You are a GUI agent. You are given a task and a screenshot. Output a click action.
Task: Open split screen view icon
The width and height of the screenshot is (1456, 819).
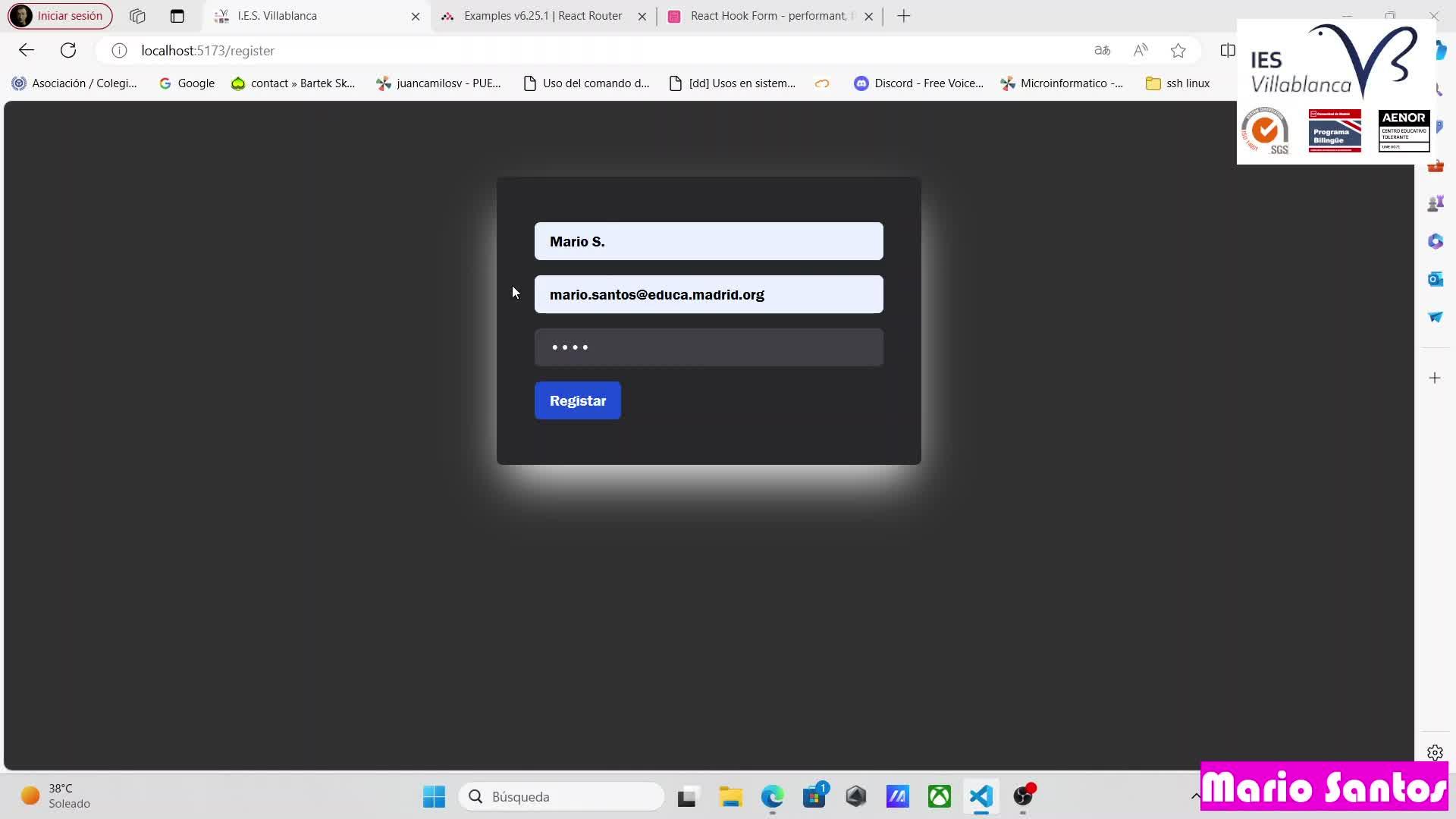click(x=1227, y=50)
